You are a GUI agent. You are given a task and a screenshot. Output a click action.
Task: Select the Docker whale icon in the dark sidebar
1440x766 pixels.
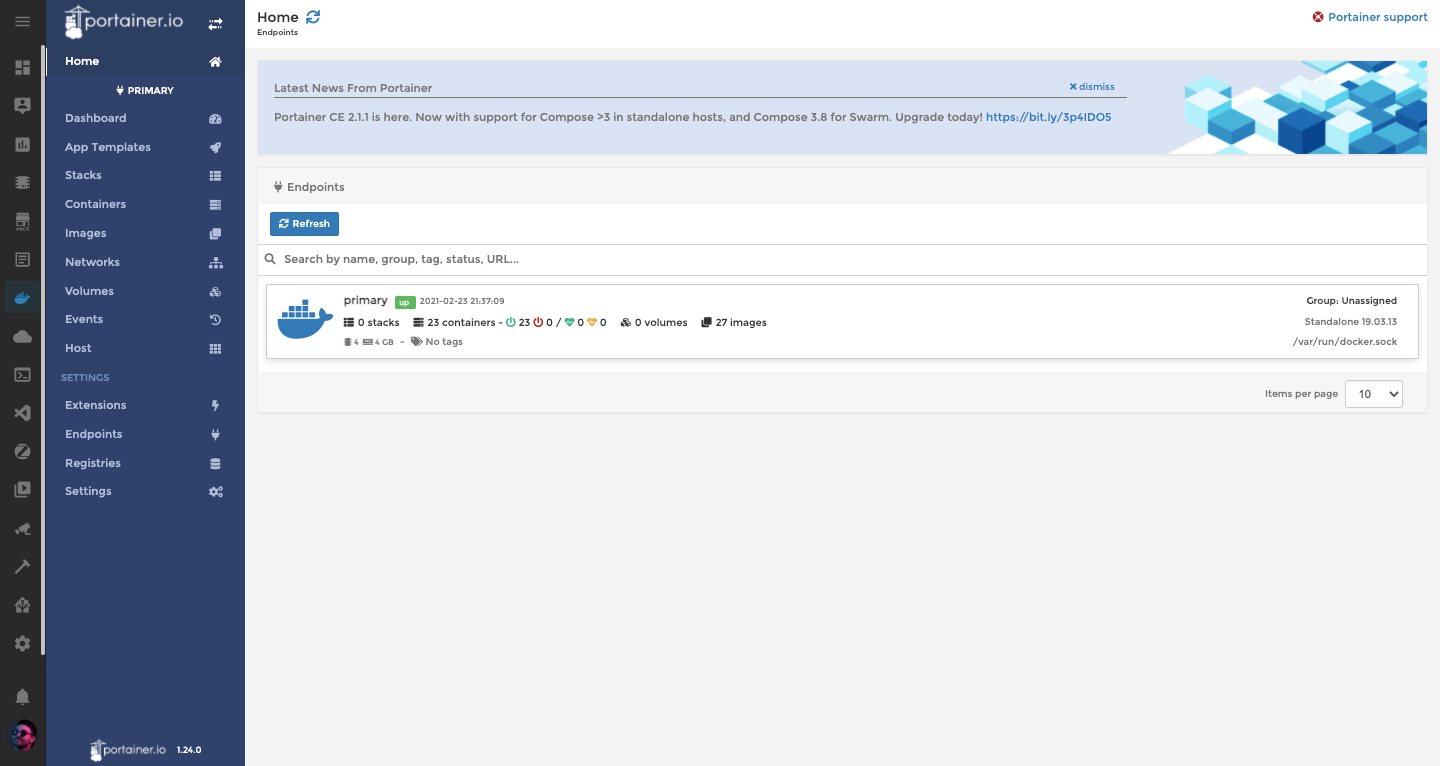click(22, 298)
